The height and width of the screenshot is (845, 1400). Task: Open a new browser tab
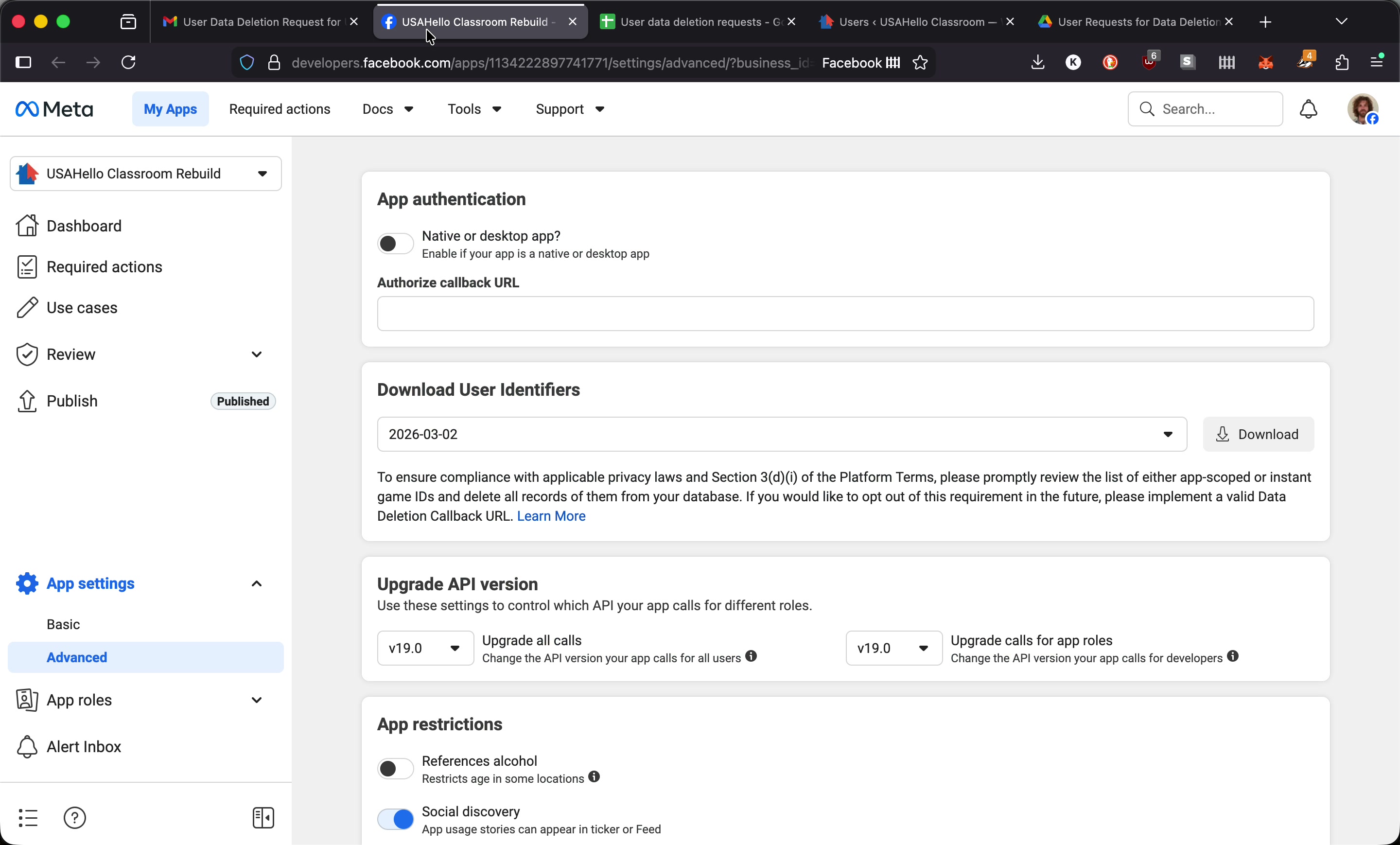point(1265,21)
